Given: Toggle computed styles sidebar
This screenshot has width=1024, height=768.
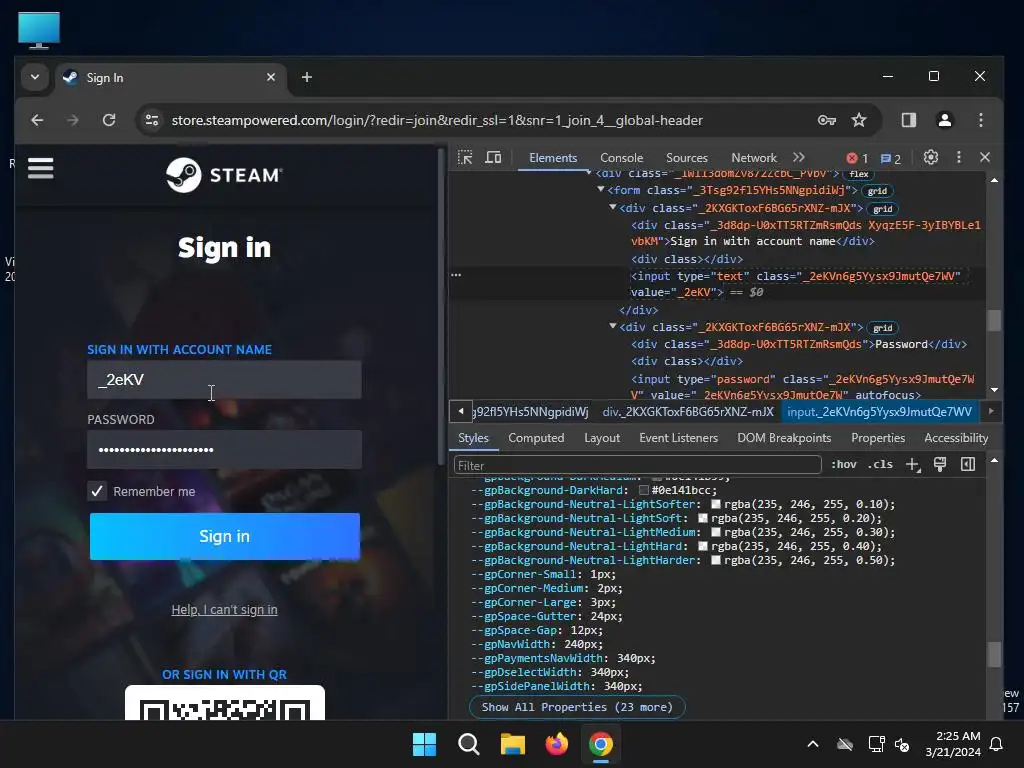Looking at the screenshot, I should click(x=968, y=464).
